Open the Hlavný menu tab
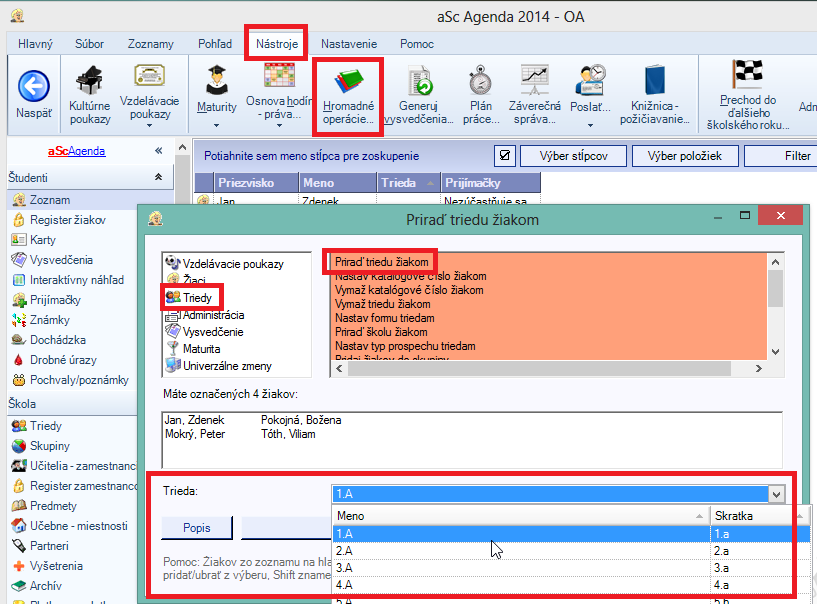The image size is (819, 609). pos(36,44)
